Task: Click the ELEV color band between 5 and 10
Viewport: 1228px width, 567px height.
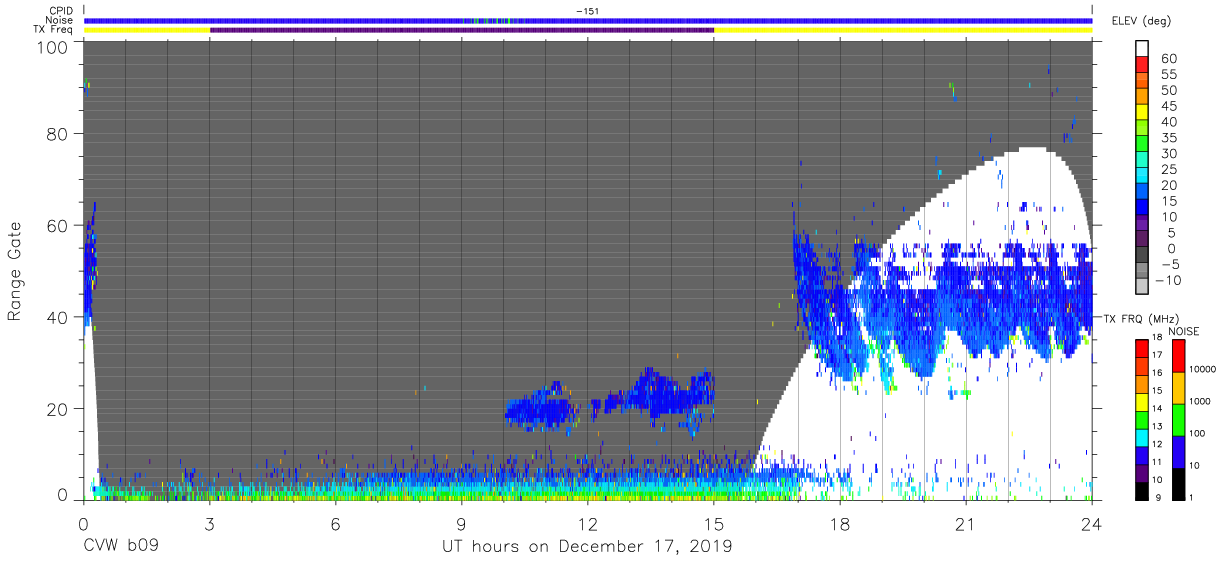Action: coord(1143,224)
